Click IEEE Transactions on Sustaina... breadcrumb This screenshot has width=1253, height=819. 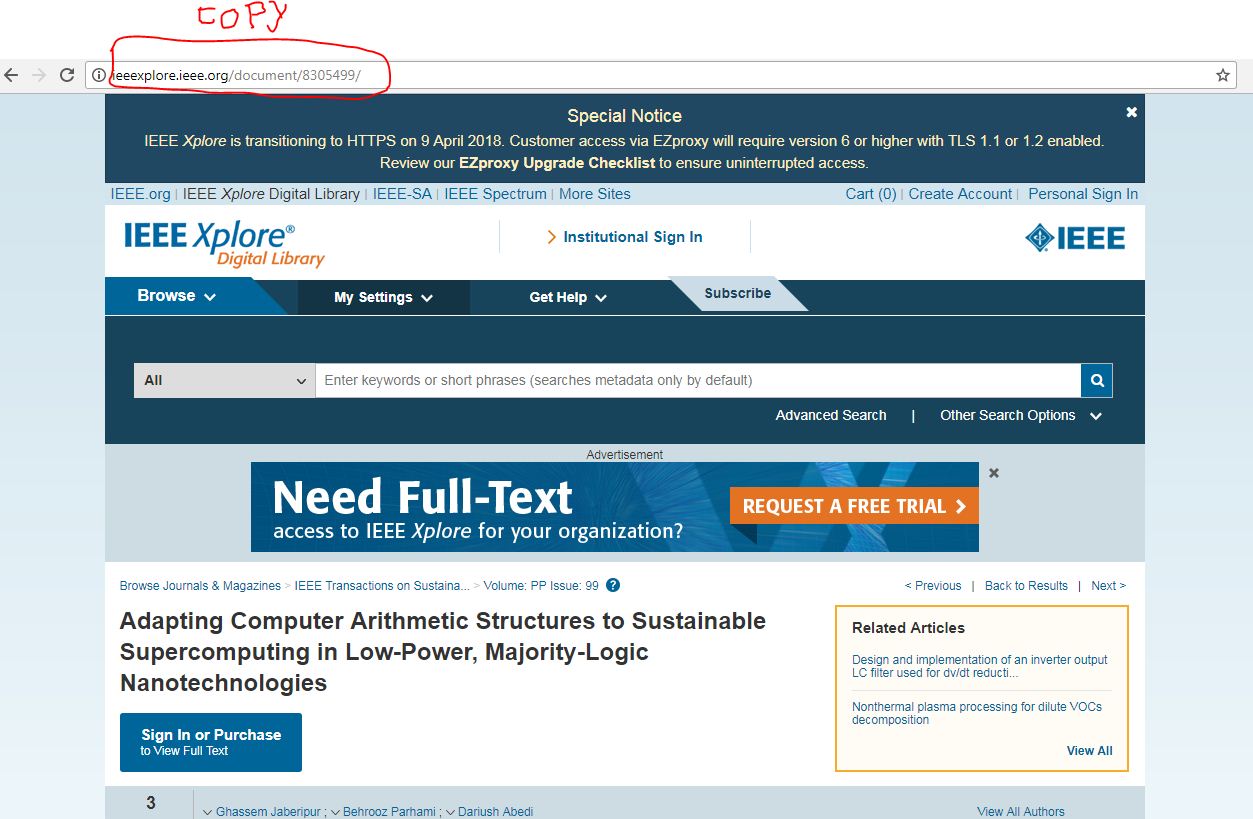(x=382, y=586)
